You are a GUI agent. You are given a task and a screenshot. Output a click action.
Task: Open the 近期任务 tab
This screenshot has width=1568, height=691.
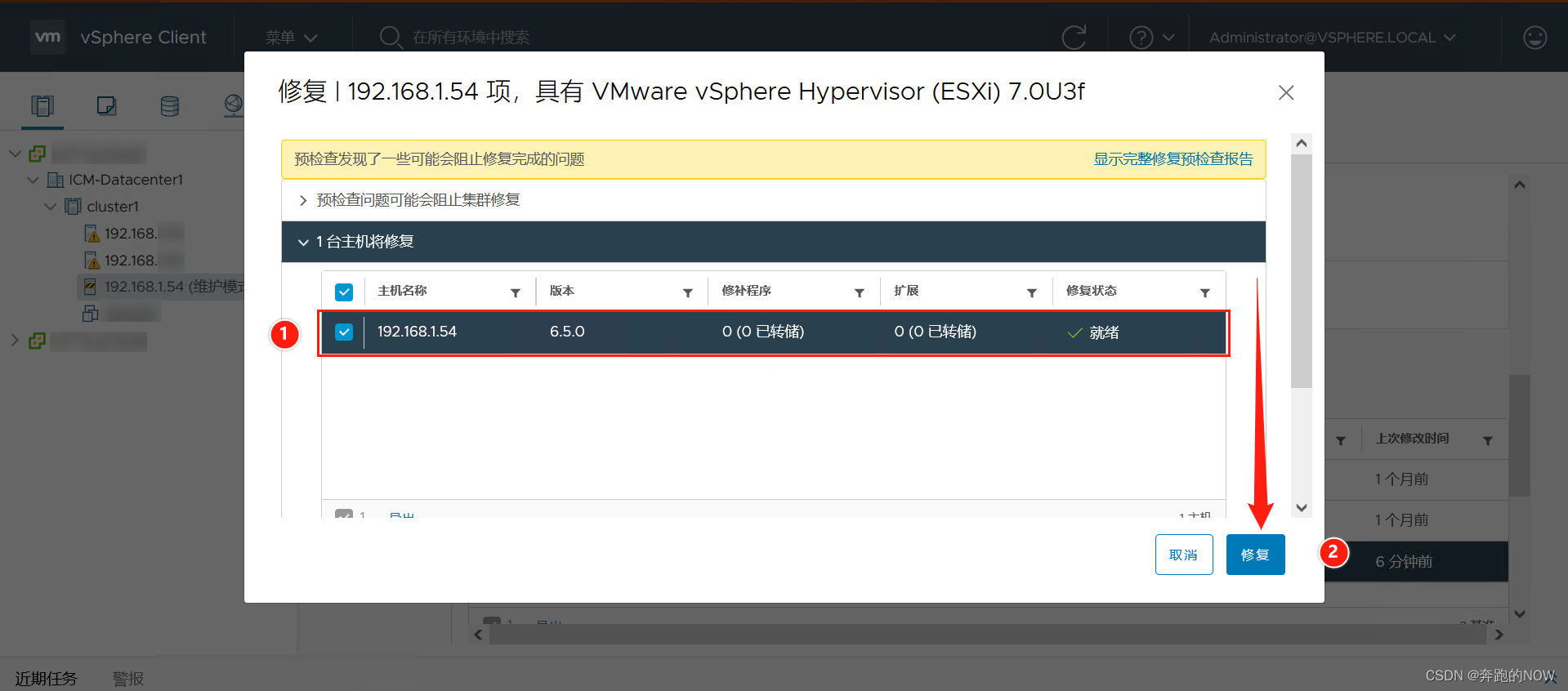46,679
